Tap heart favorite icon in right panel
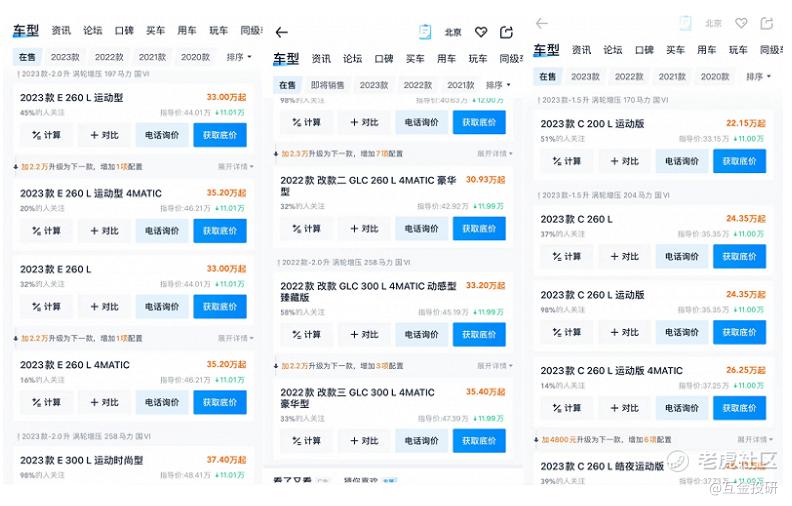The image size is (792, 506). pyautogui.click(x=741, y=23)
